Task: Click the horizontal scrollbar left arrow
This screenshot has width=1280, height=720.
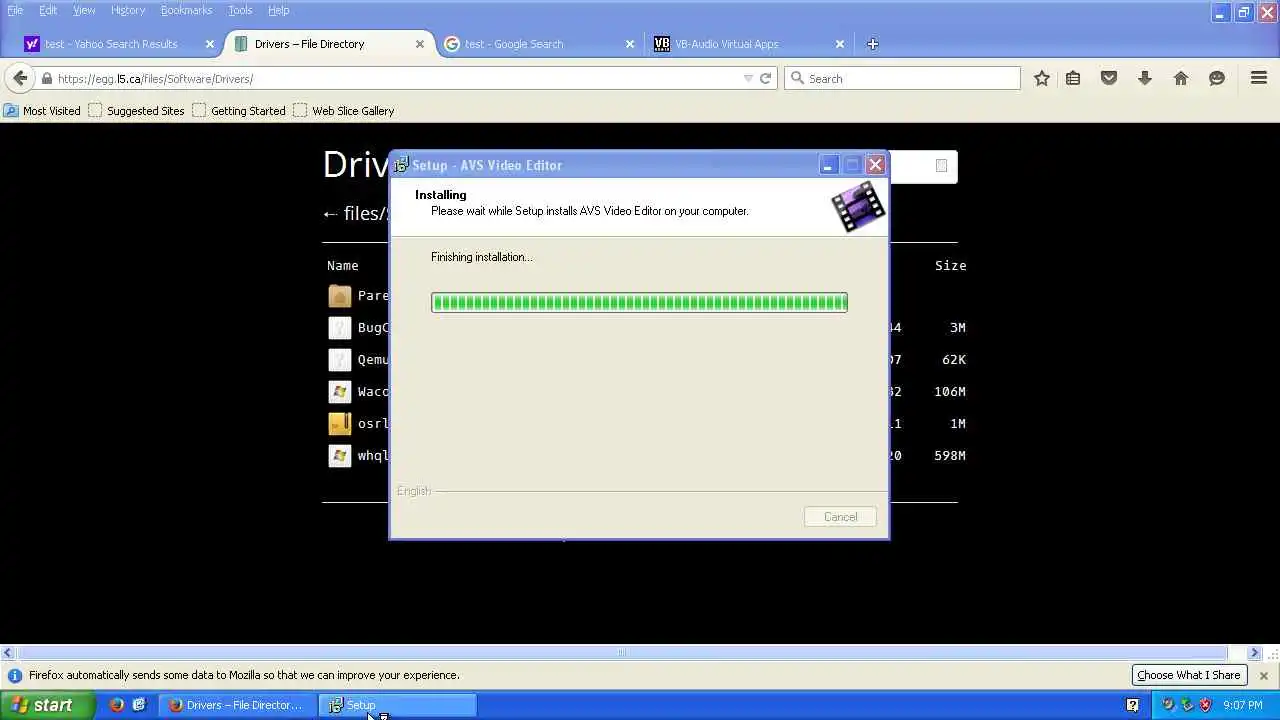Action: point(8,653)
